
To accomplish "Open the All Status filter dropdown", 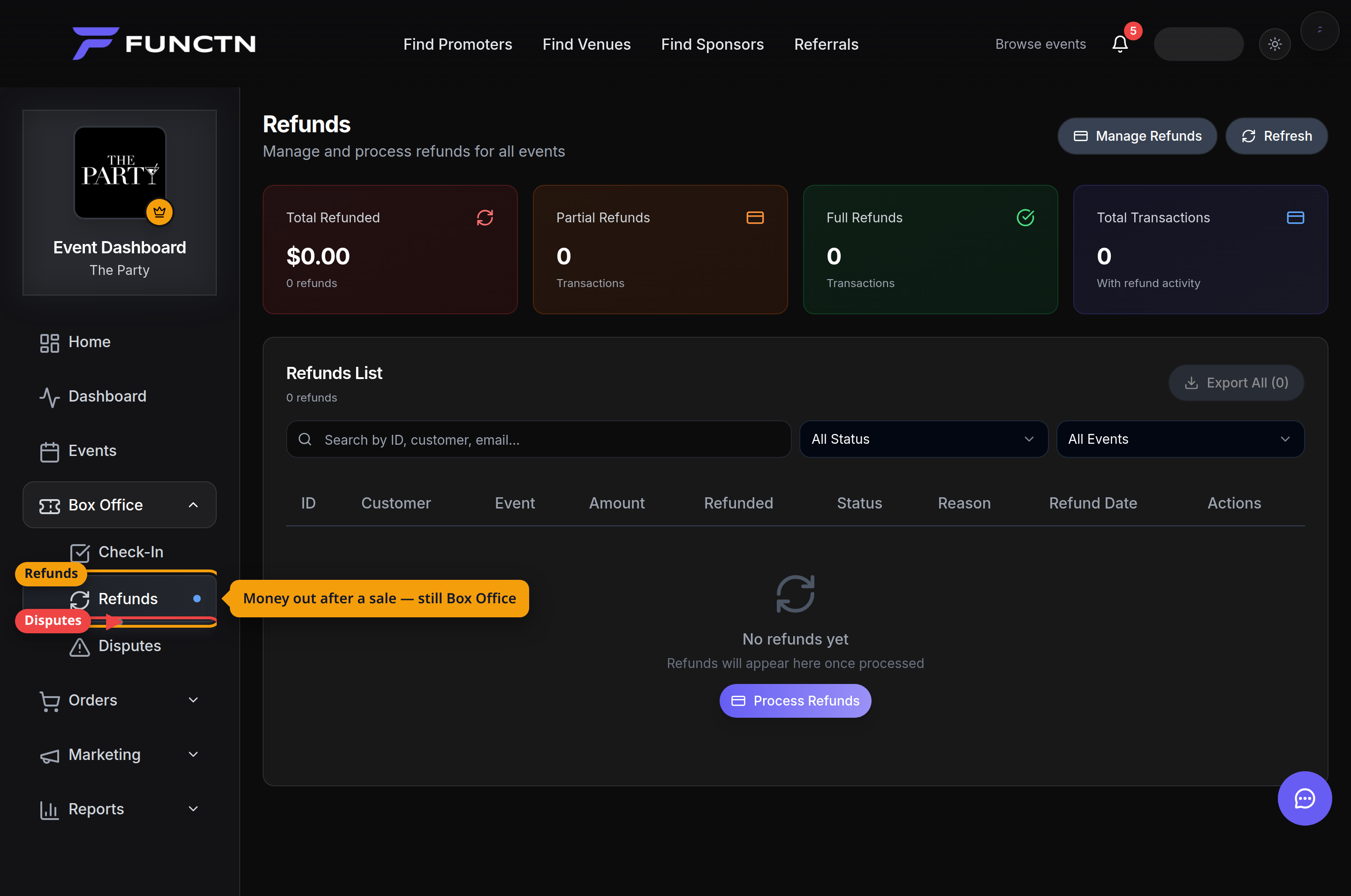I will pos(924,440).
